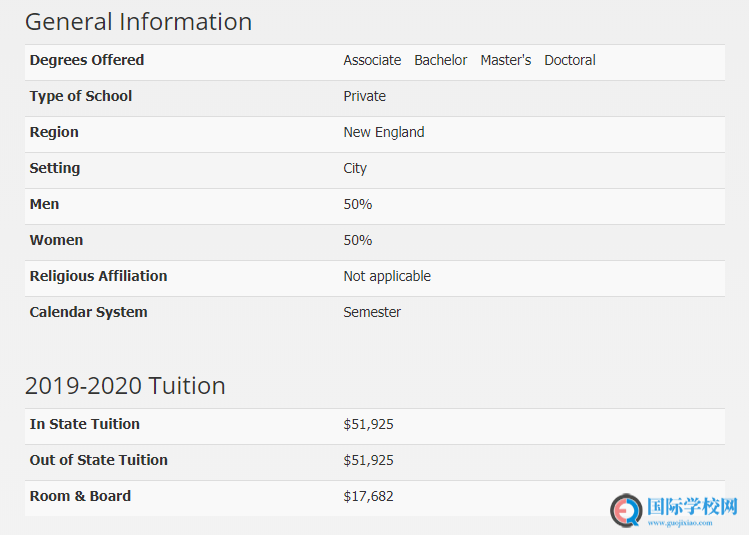This screenshot has width=749, height=535.
Task: Select the Degrees Offered label
Action: (x=87, y=60)
